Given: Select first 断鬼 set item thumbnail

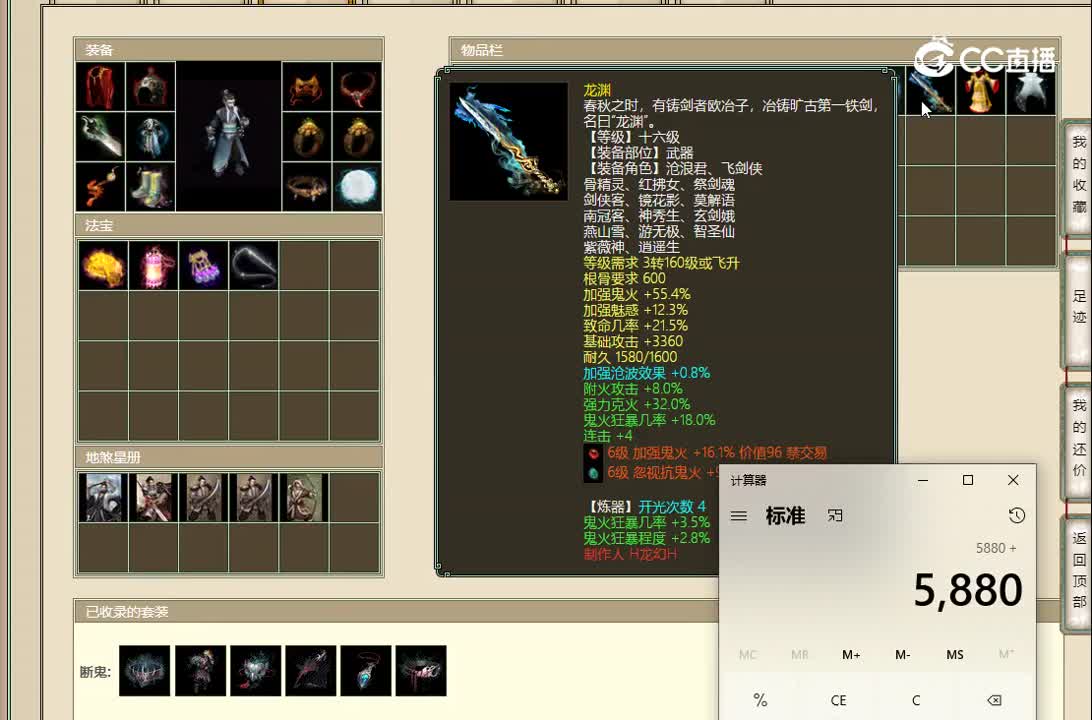Looking at the screenshot, I should 144,671.
